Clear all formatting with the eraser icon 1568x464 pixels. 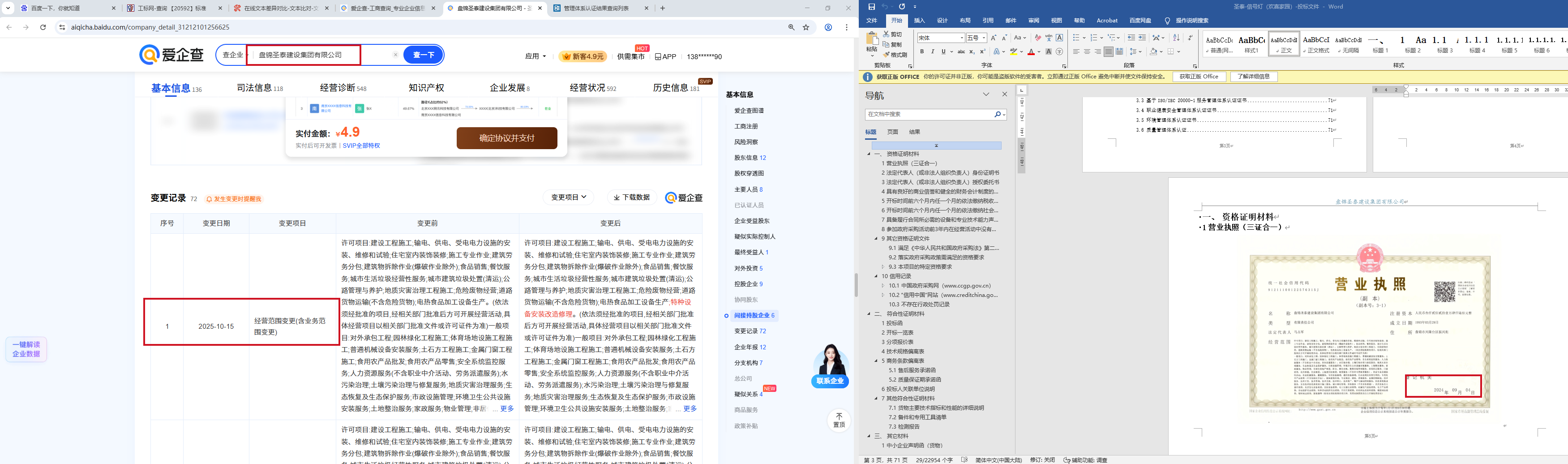click(x=1038, y=38)
